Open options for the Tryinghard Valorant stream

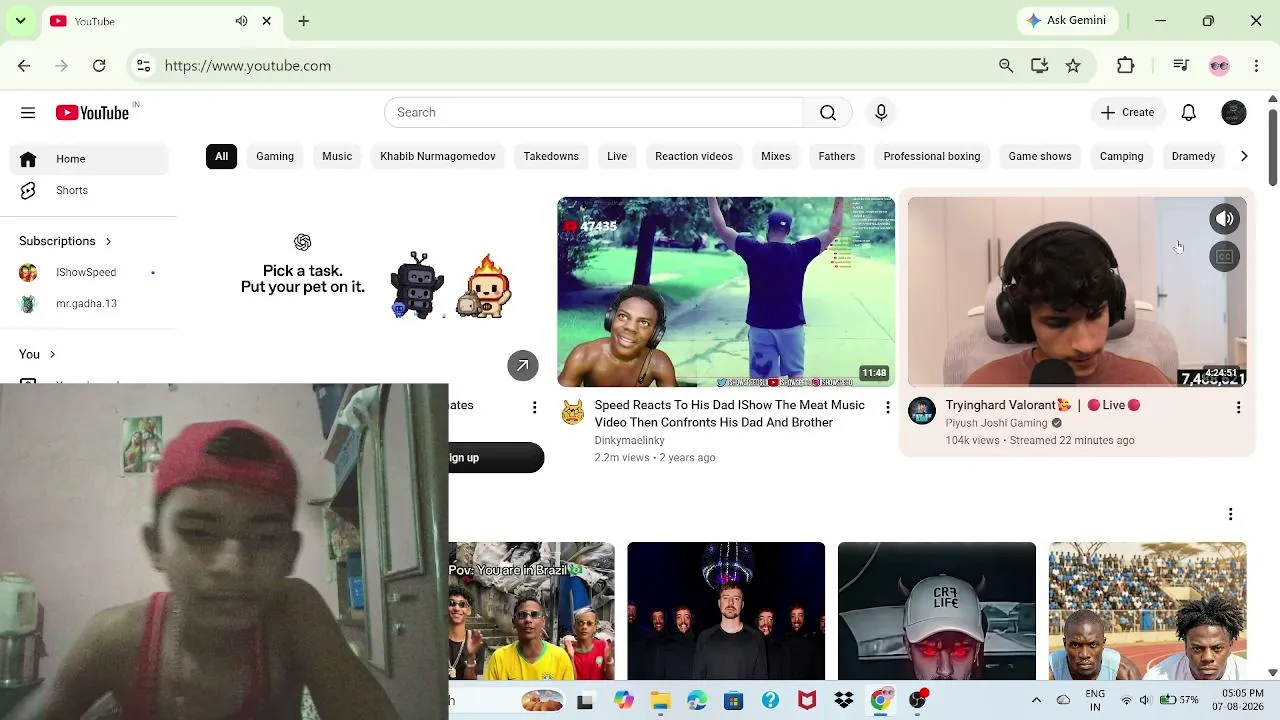tap(1238, 407)
